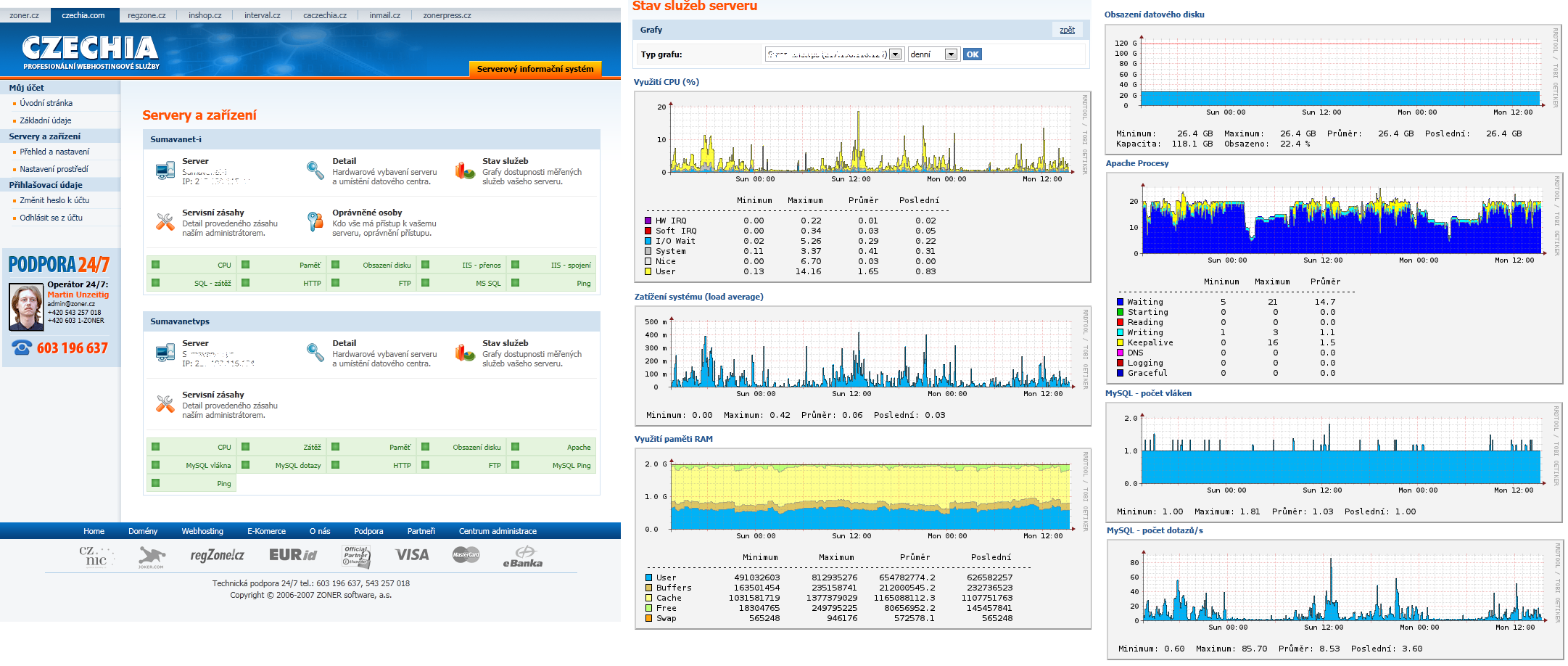Click Waiting blue legend swatch in Apache

1121,302
